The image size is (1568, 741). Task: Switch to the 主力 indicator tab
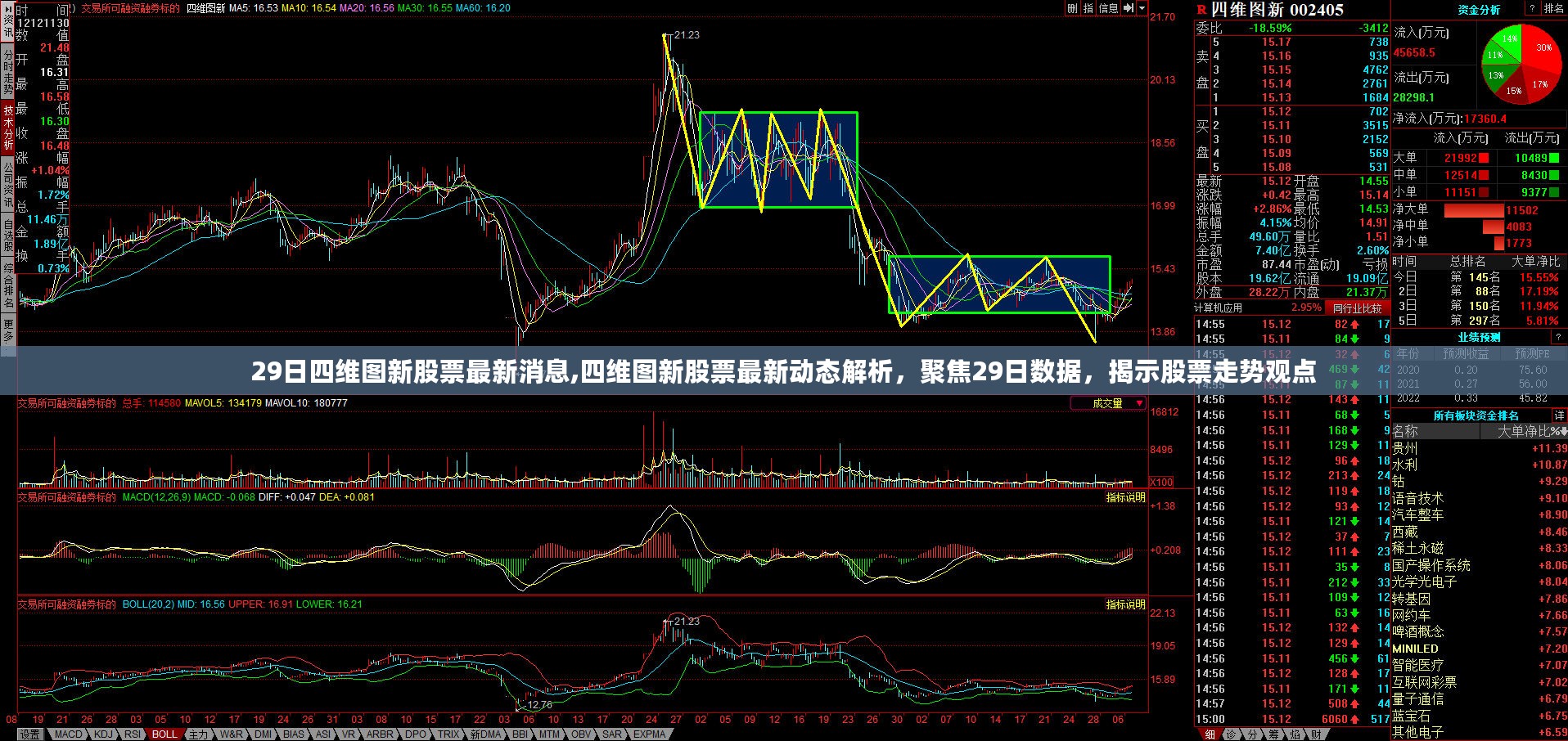pos(199,734)
